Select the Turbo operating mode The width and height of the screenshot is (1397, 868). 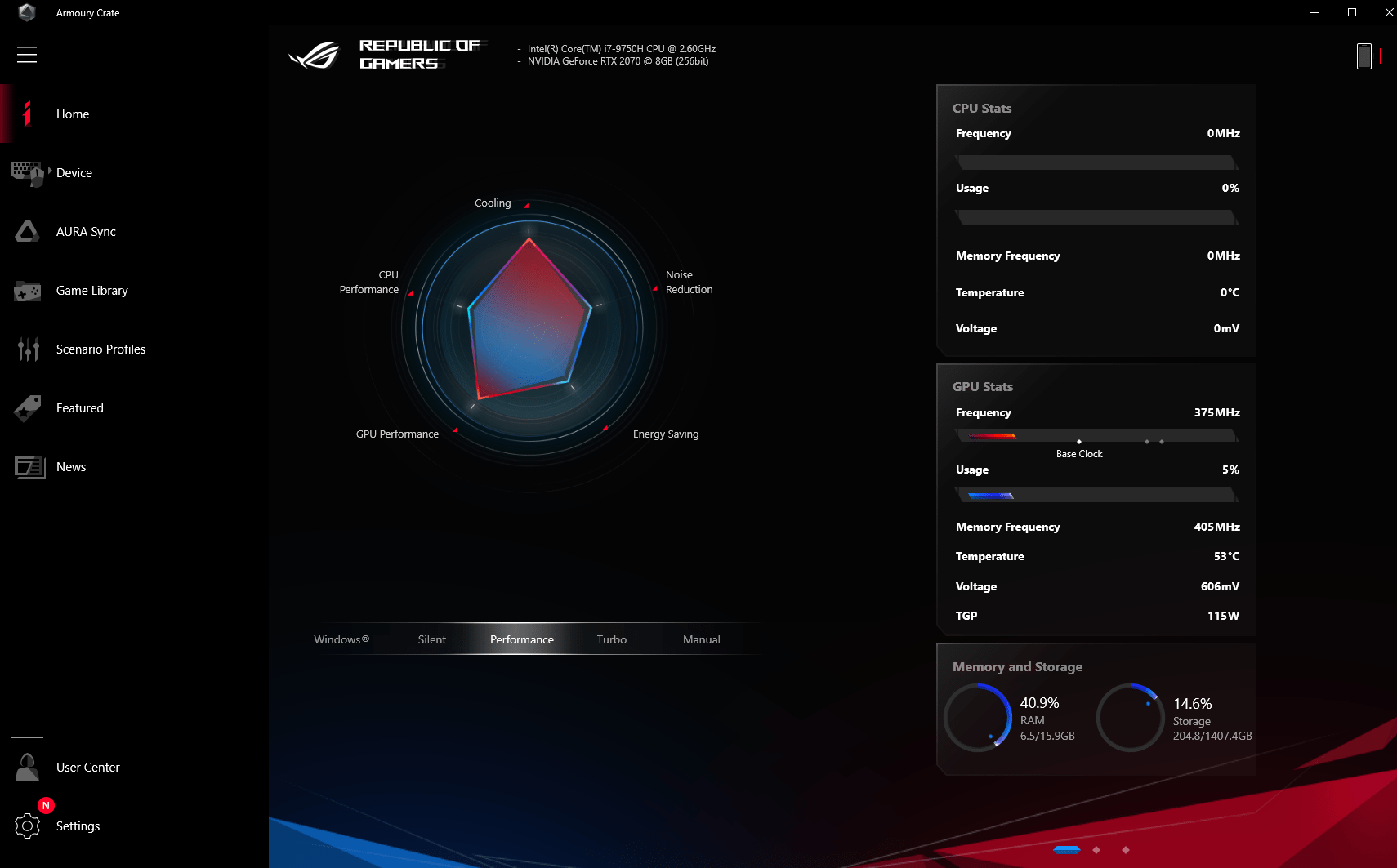tap(612, 639)
